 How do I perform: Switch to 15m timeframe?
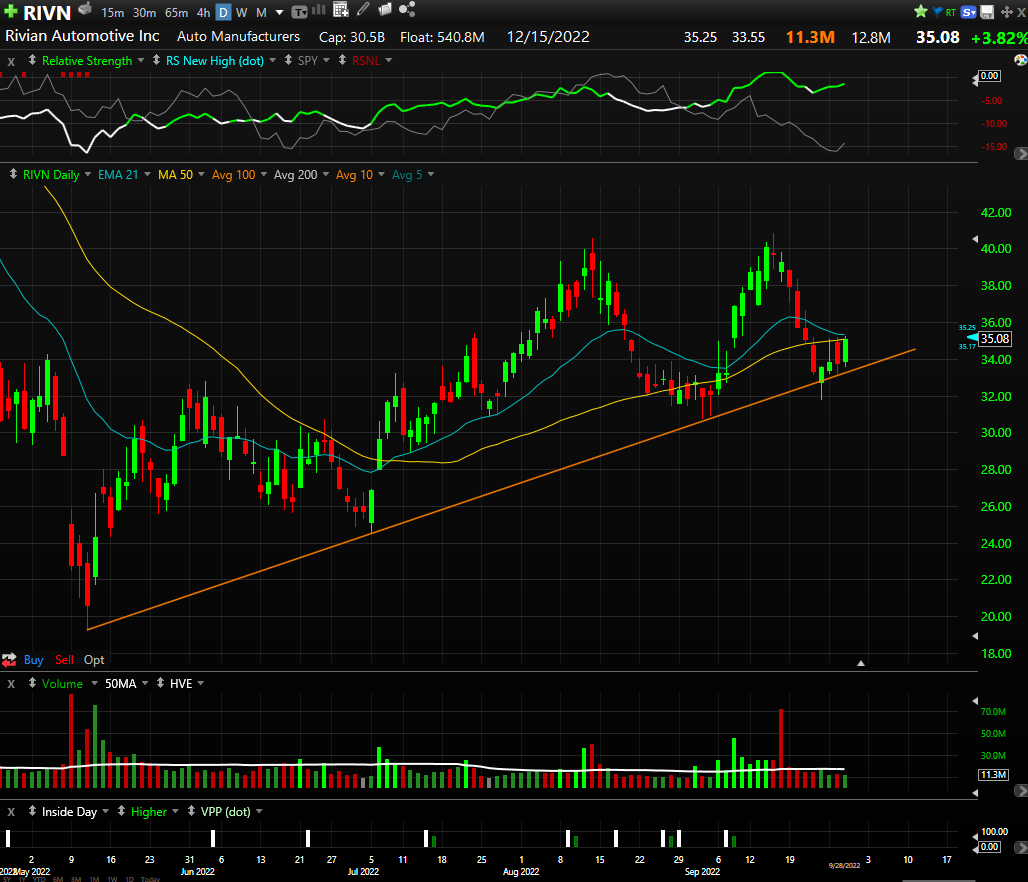tap(112, 12)
